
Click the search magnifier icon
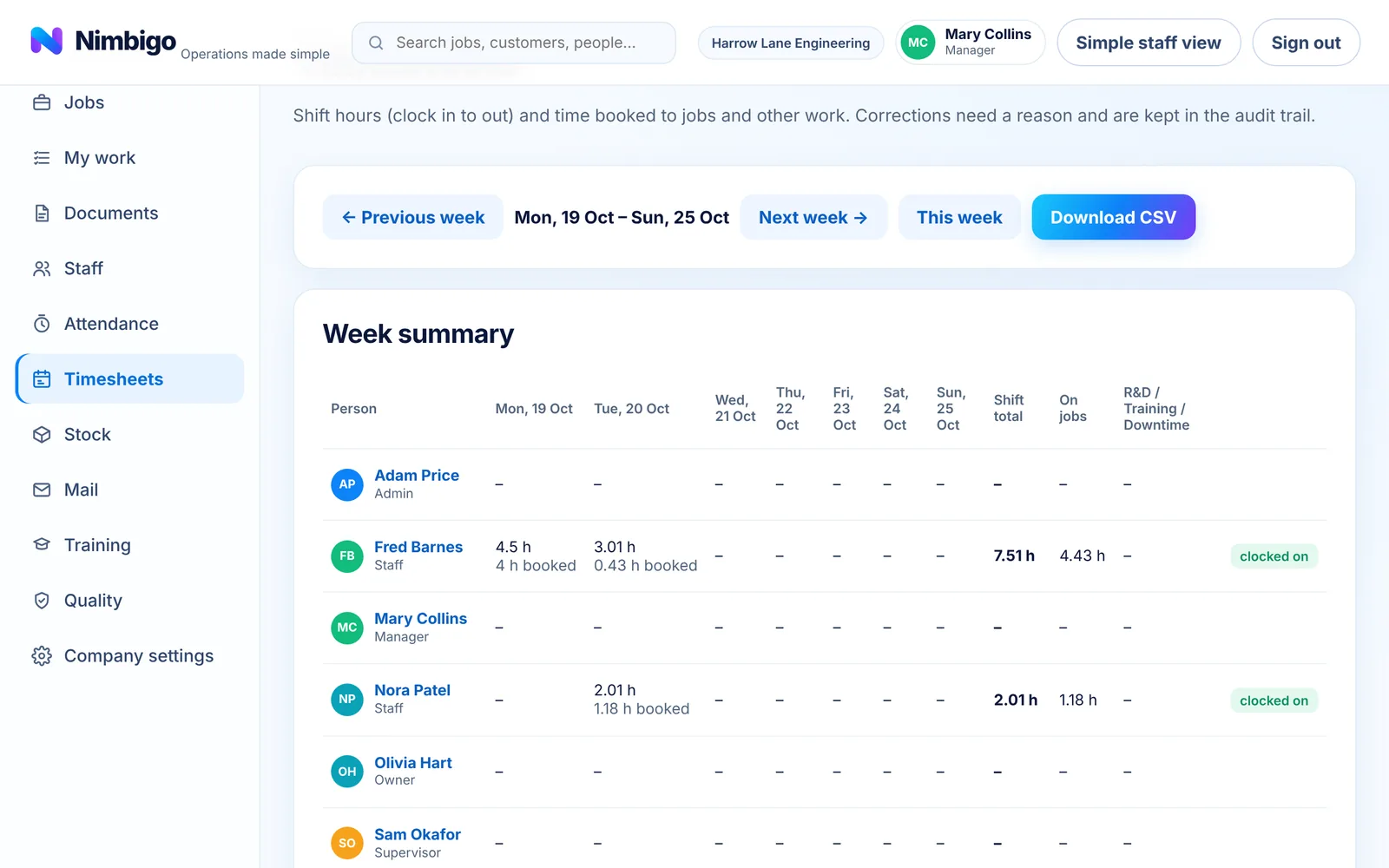click(376, 43)
